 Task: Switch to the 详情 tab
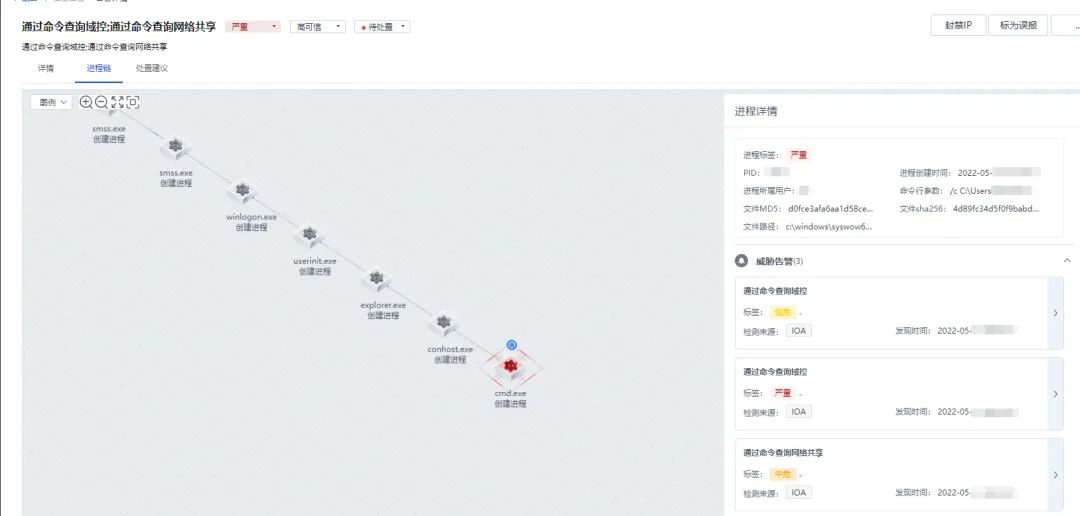pyautogui.click(x=45, y=69)
